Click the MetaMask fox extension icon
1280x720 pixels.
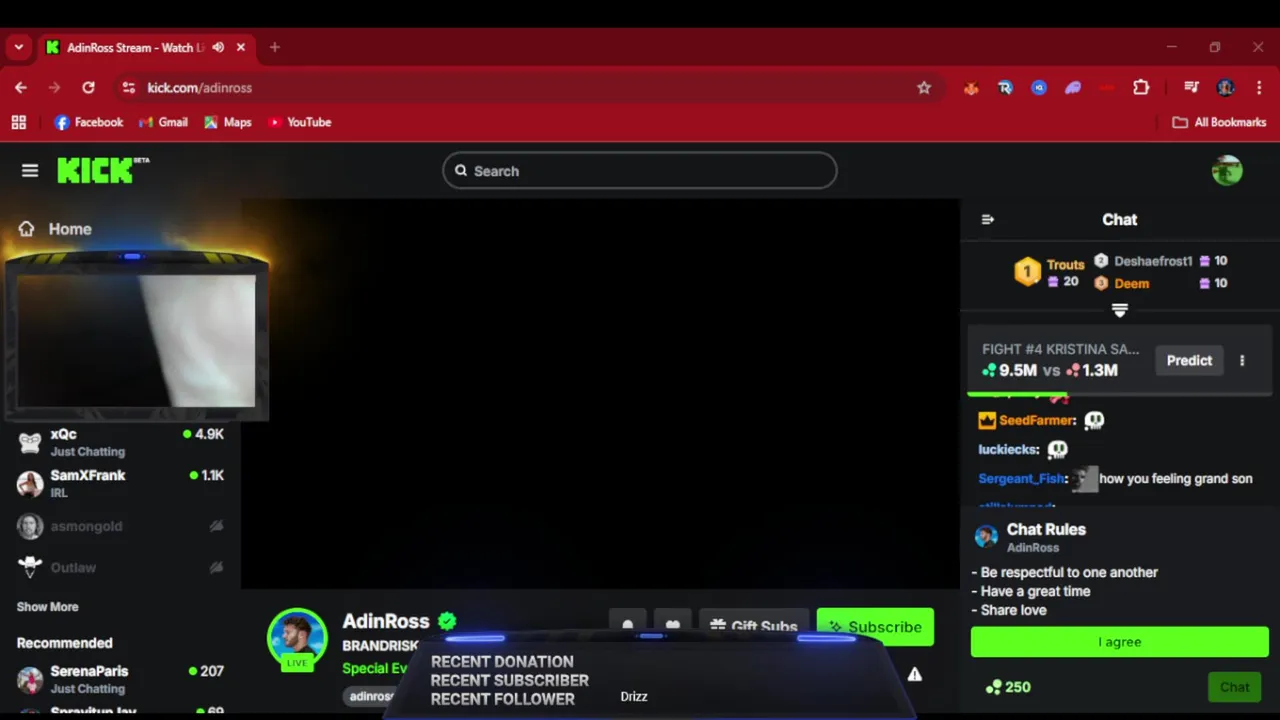tap(971, 88)
